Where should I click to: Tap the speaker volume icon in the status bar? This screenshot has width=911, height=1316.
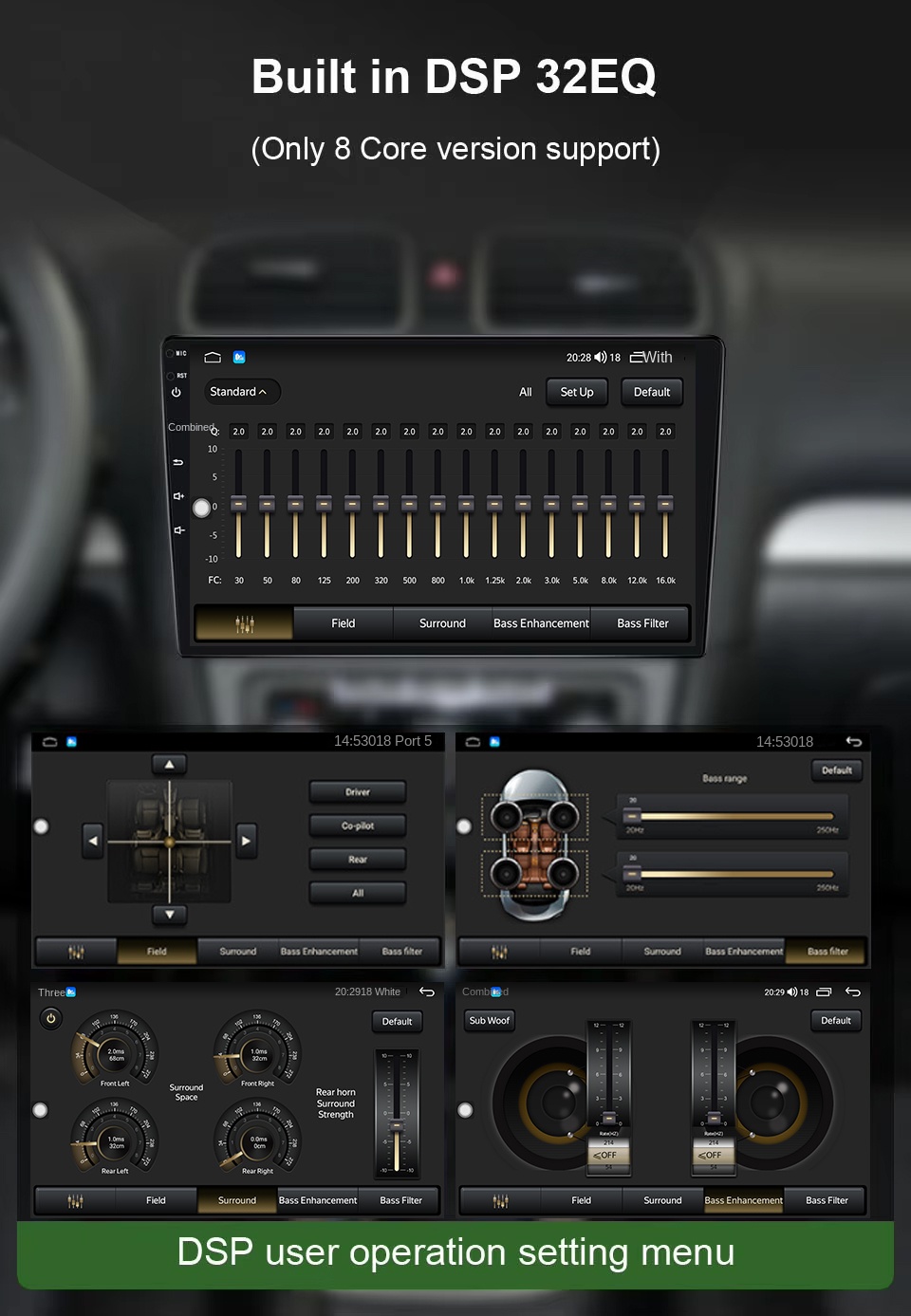click(x=599, y=357)
